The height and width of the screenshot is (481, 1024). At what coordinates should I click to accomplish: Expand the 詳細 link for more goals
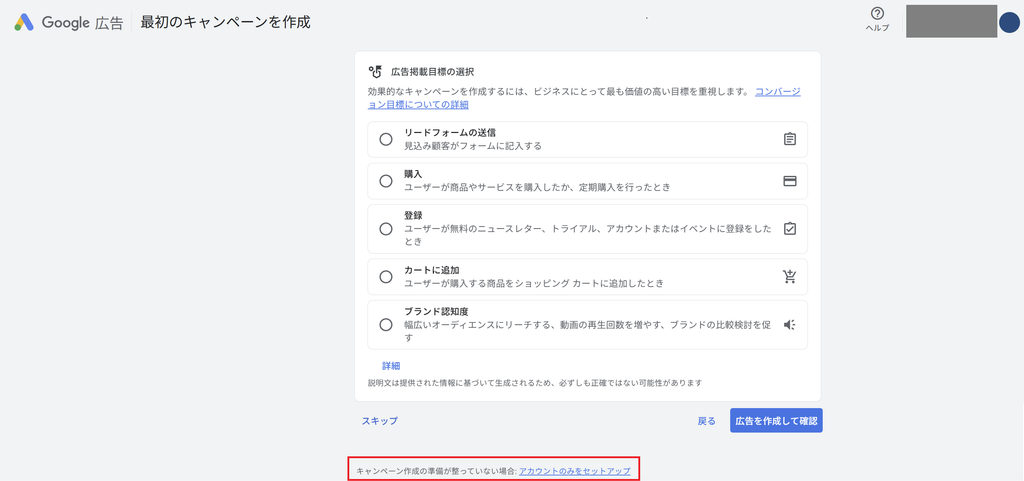(391, 366)
